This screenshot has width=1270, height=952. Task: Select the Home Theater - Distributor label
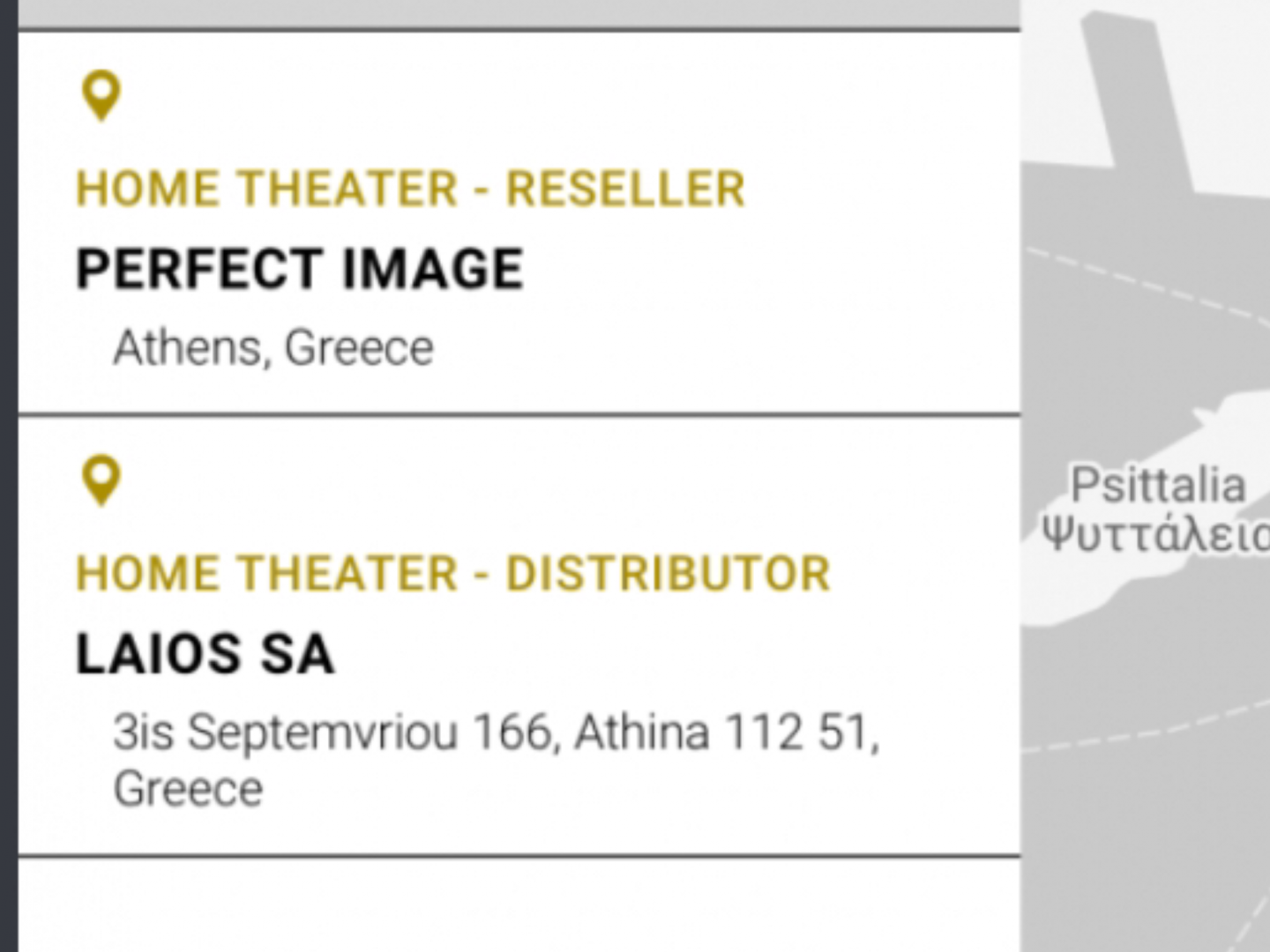click(x=453, y=574)
